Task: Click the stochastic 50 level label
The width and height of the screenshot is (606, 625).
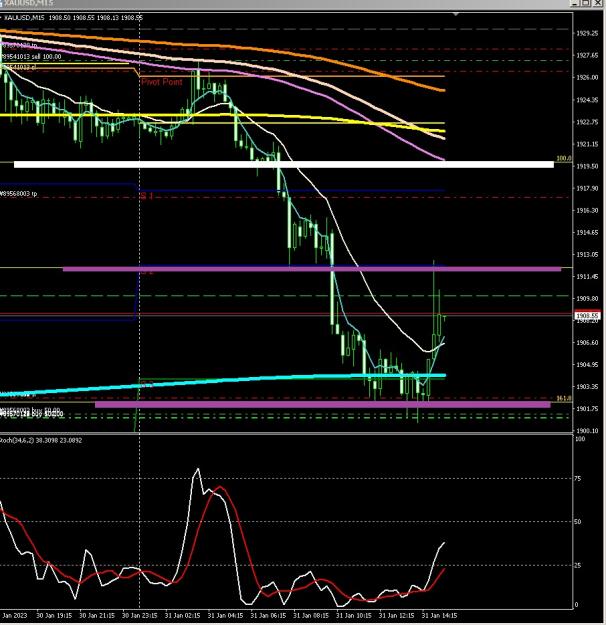Action: 578,522
